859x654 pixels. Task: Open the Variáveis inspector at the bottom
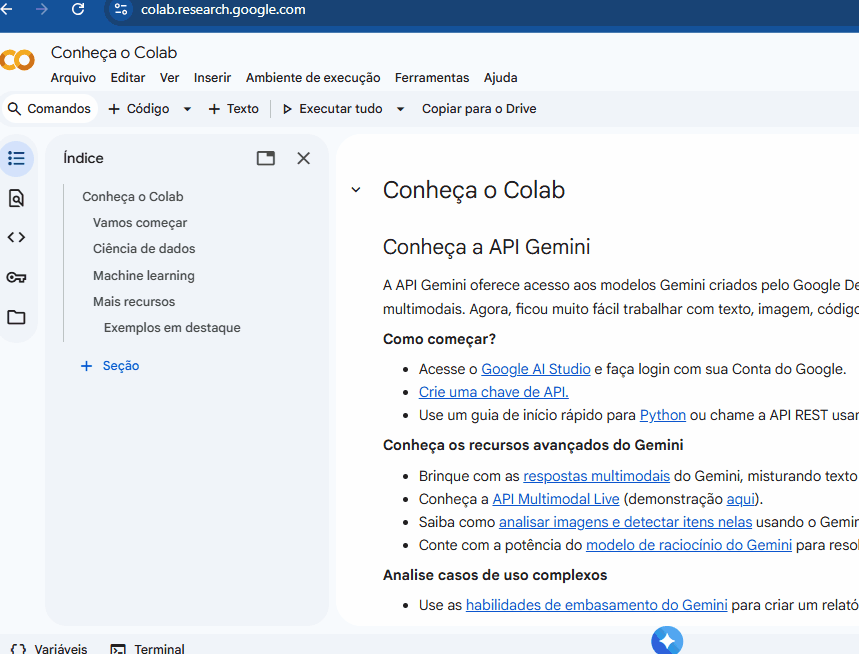click(x=47, y=648)
